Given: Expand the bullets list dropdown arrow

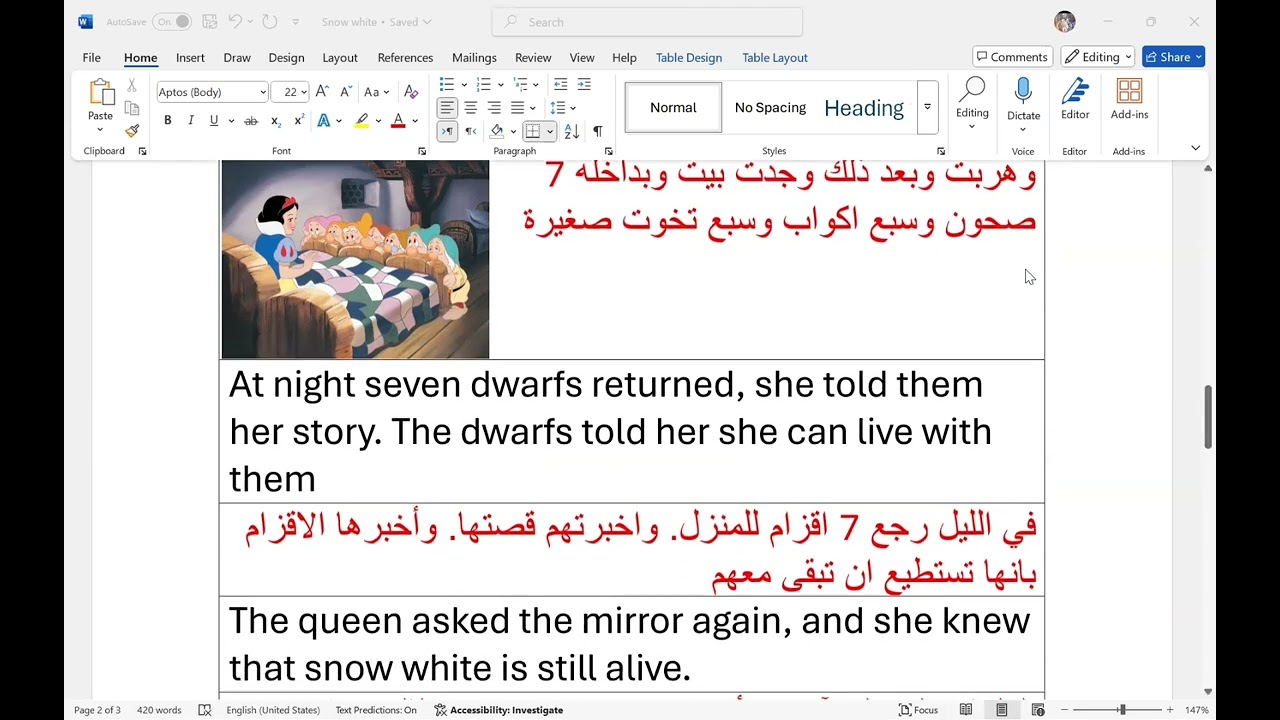Looking at the screenshot, I should point(464,84).
